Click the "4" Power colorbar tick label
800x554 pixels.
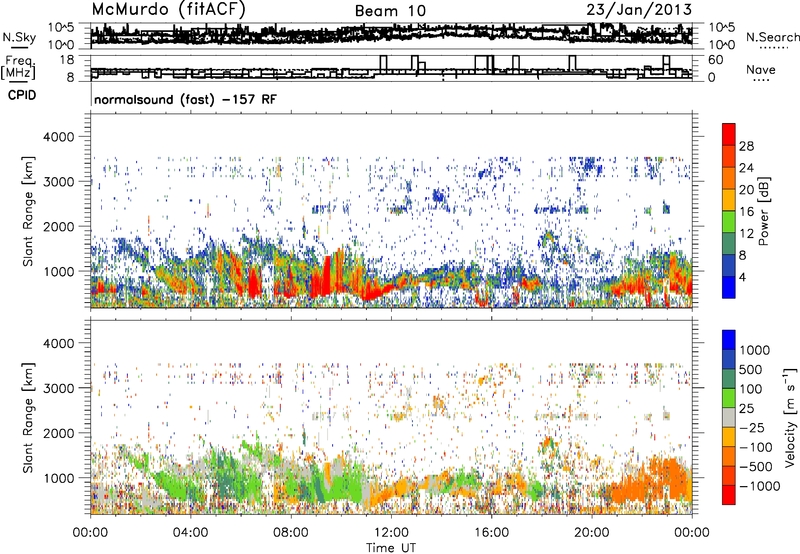click(x=743, y=278)
